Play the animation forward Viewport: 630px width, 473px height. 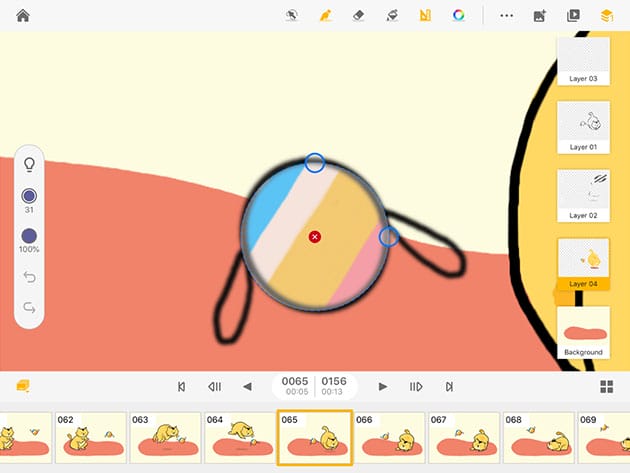pyautogui.click(x=383, y=387)
